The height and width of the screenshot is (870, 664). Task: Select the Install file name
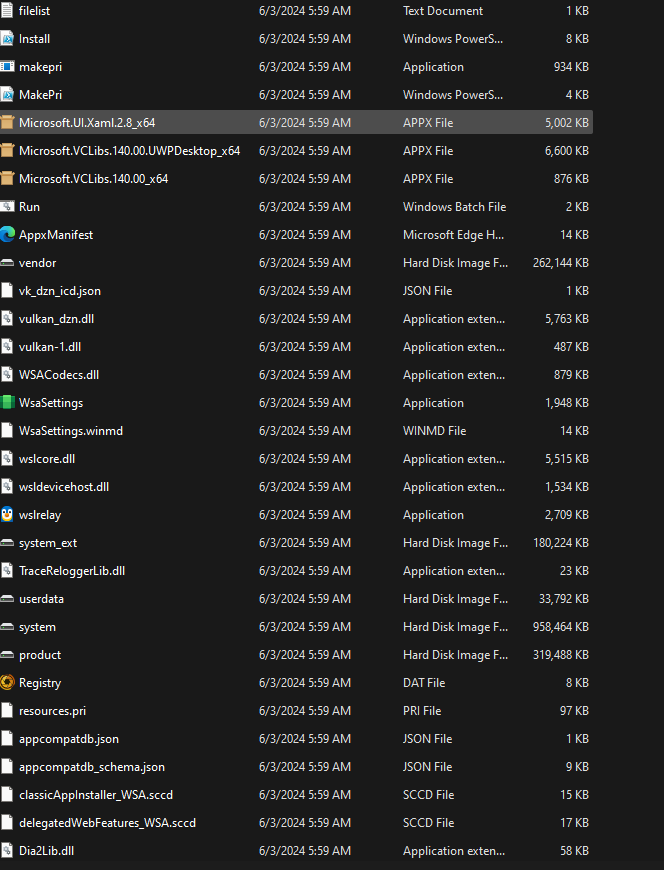(x=34, y=39)
